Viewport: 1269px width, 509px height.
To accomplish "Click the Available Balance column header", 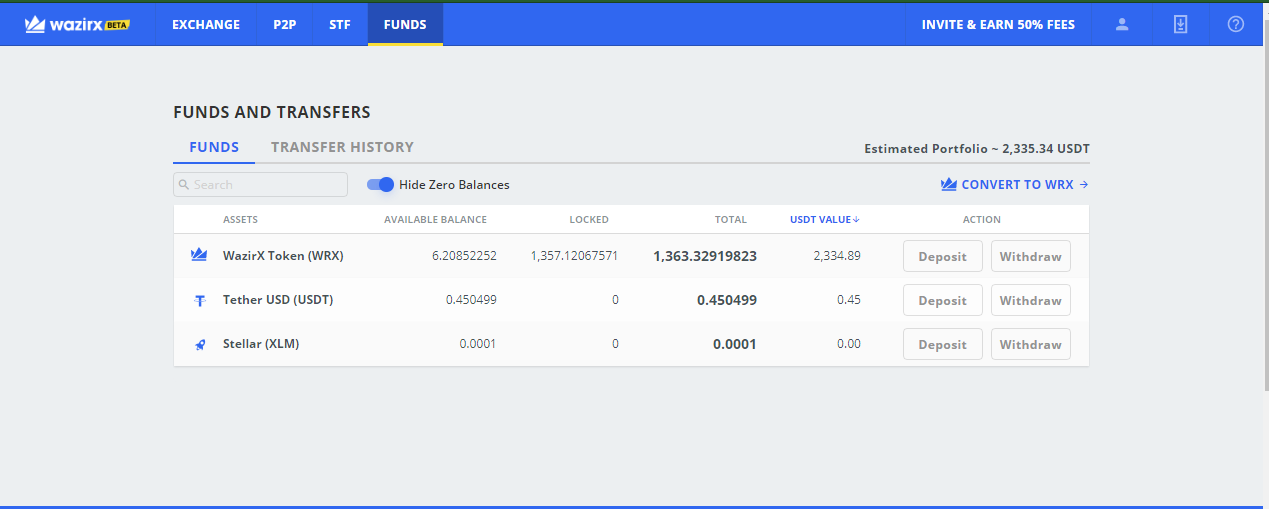I will [435, 220].
